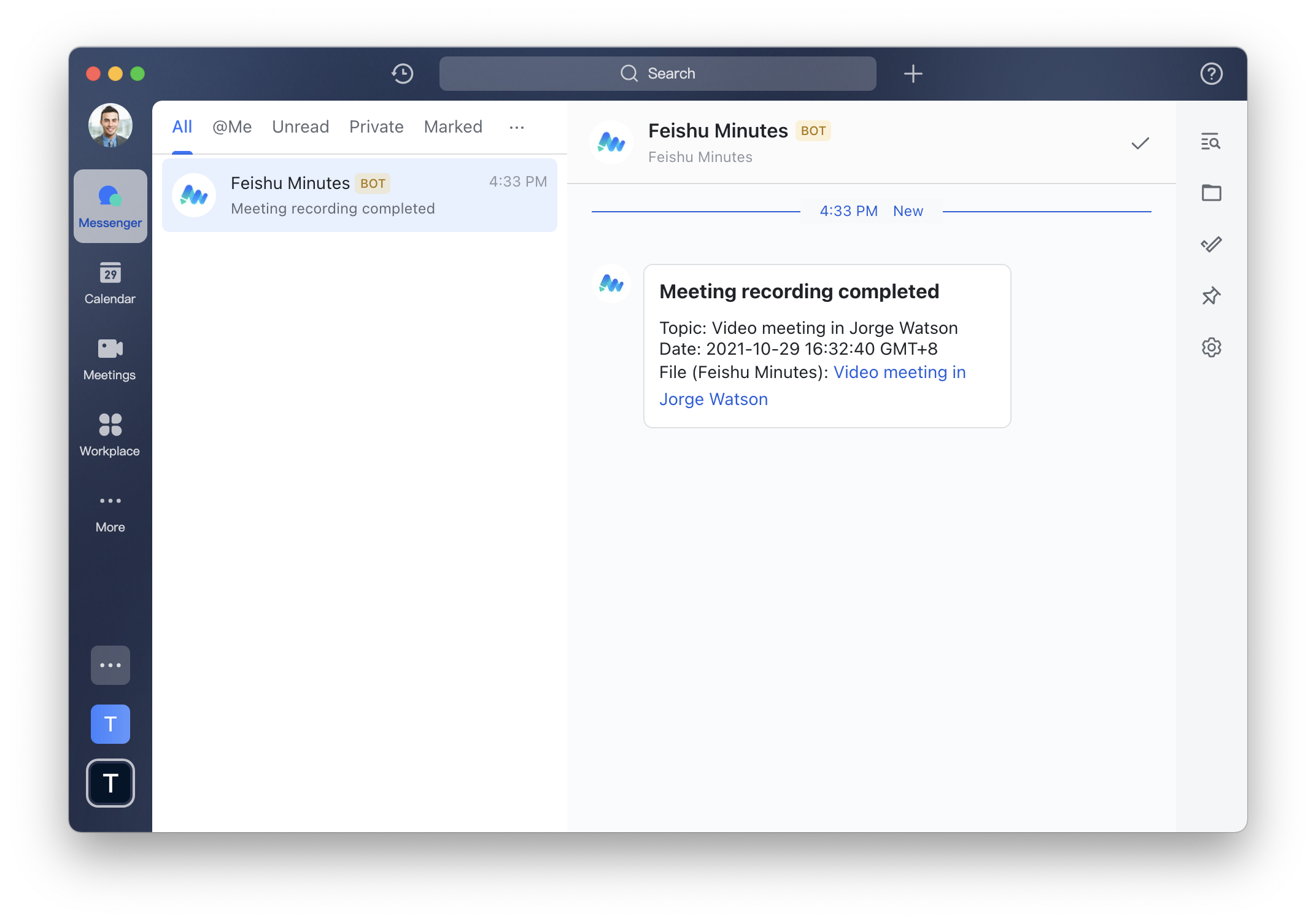
Task: Switch to the Unread tab
Action: click(300, 127)
